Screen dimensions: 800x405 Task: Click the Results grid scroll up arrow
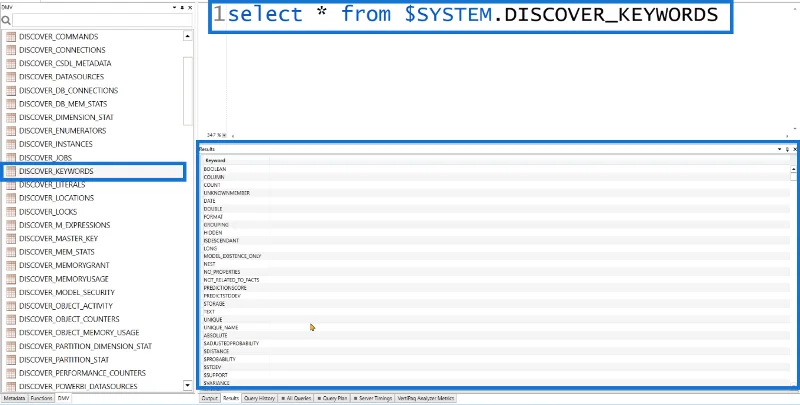coord(793,169)
